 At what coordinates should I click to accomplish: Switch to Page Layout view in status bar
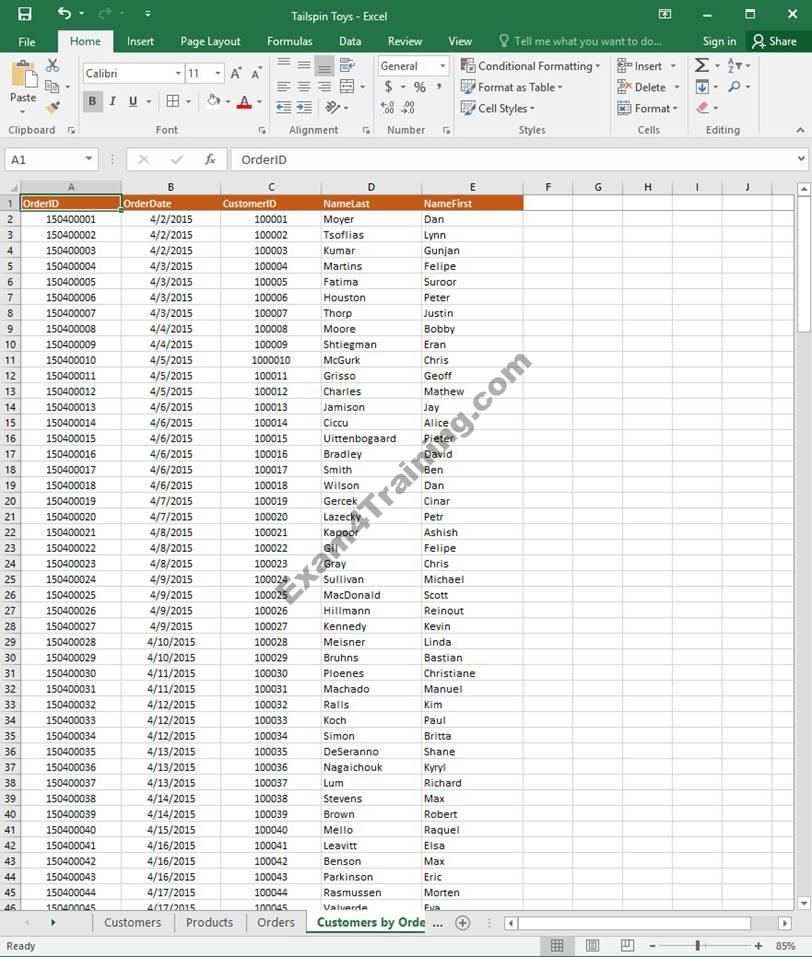[592, 945]
